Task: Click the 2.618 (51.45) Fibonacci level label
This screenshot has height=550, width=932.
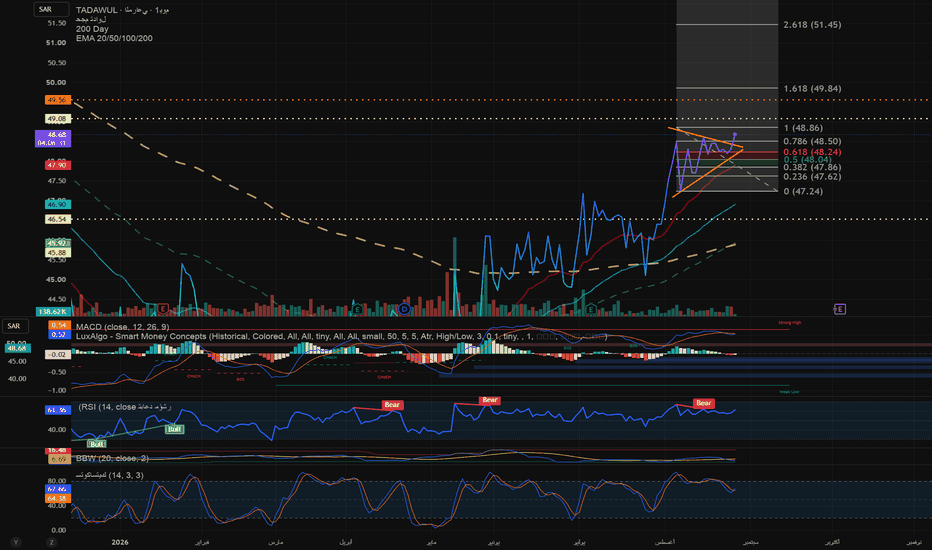Action: point(812,24)
